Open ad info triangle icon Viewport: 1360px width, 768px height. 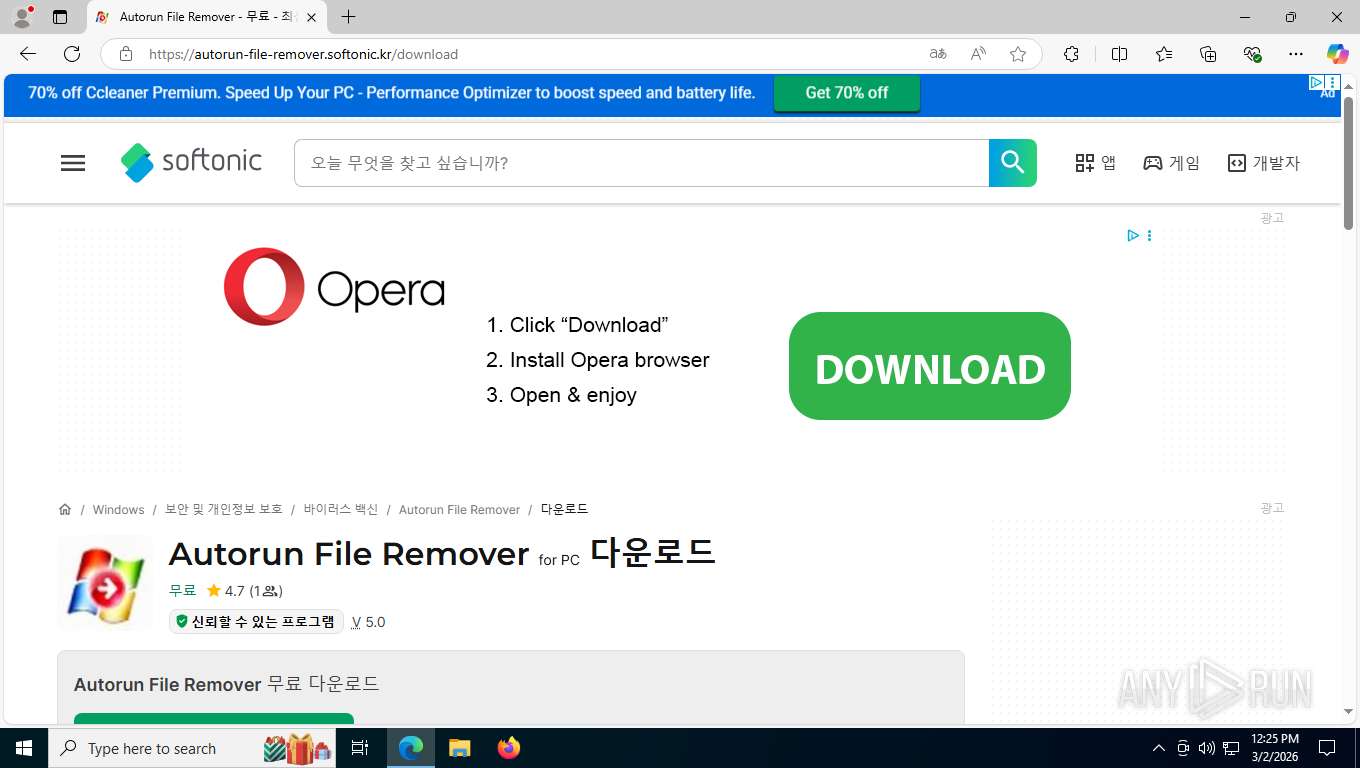pyautogui.click(x=1133, y=236)
